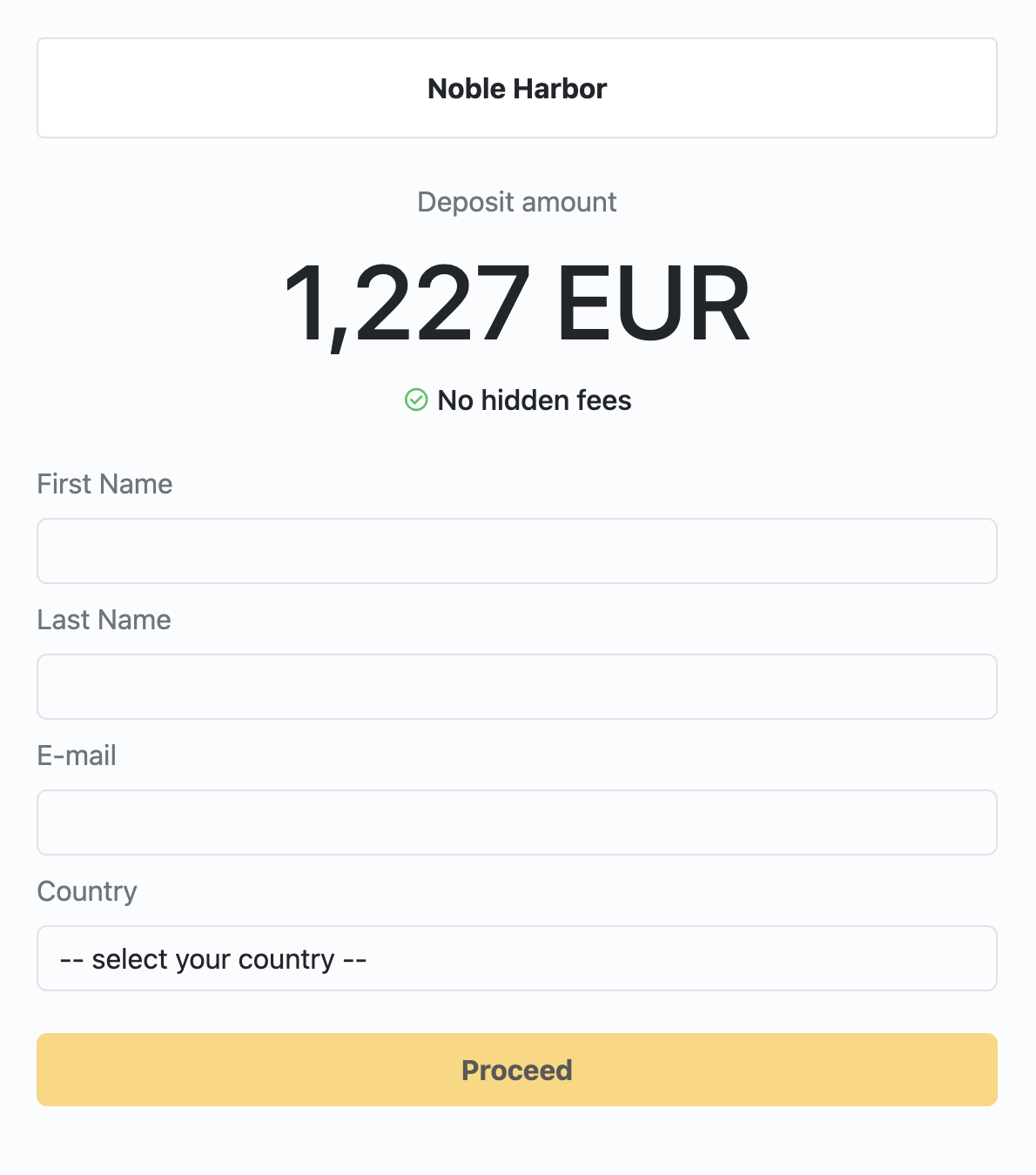Click the 1,227 deposit number
1036x1175 pixels.
pyautogui.click(x=407, y=305)
